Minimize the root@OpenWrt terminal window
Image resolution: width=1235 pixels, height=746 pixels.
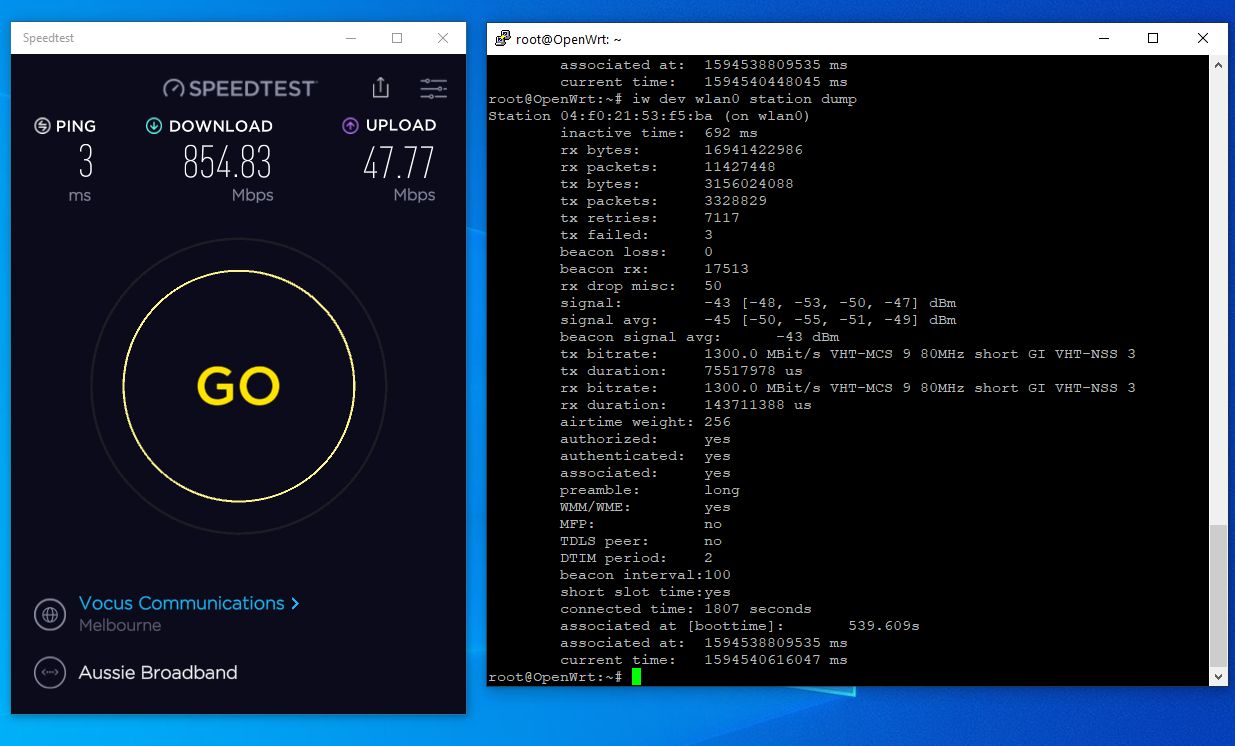coord(1103,39)
